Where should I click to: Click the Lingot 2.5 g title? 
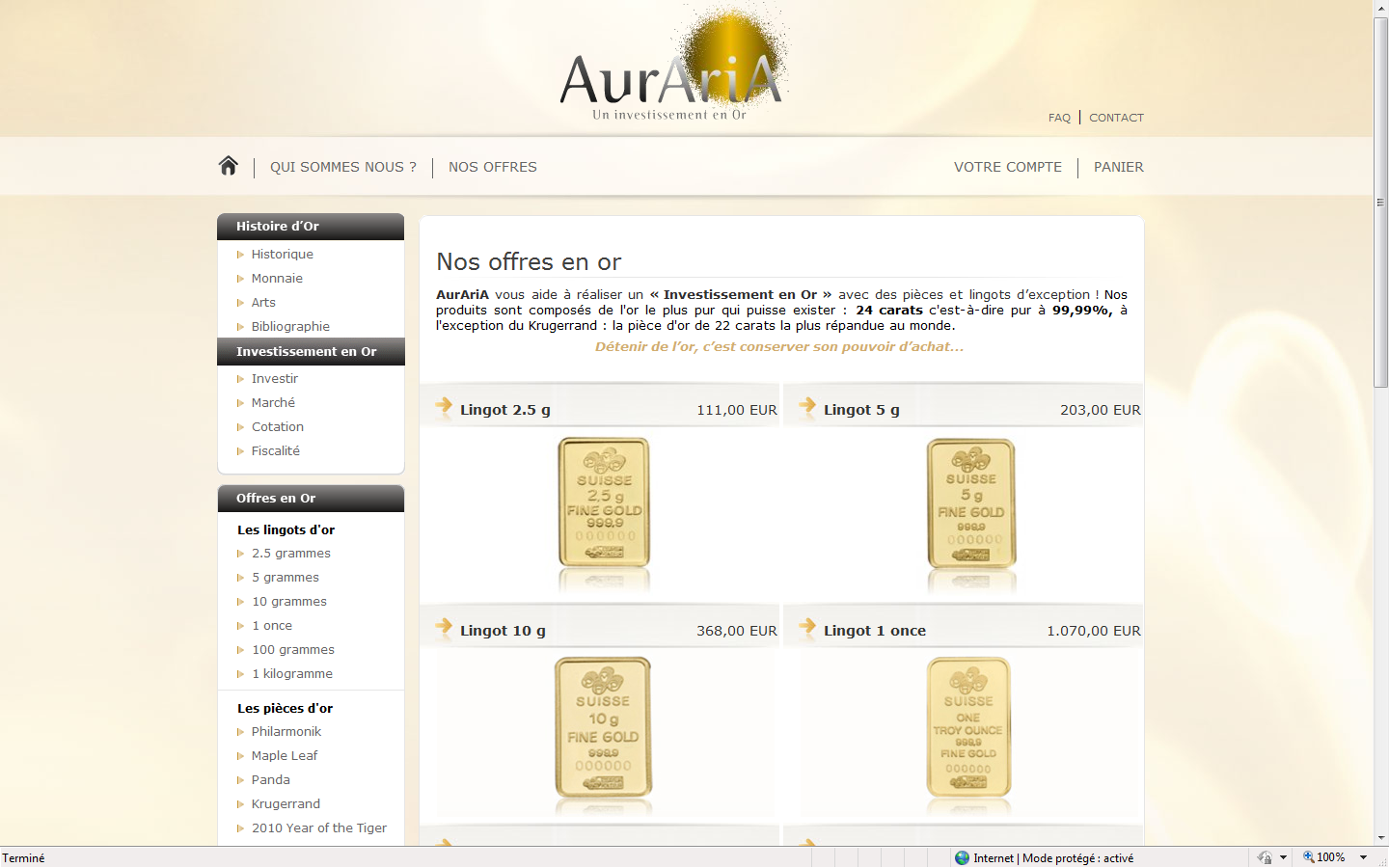click(505, 410)
